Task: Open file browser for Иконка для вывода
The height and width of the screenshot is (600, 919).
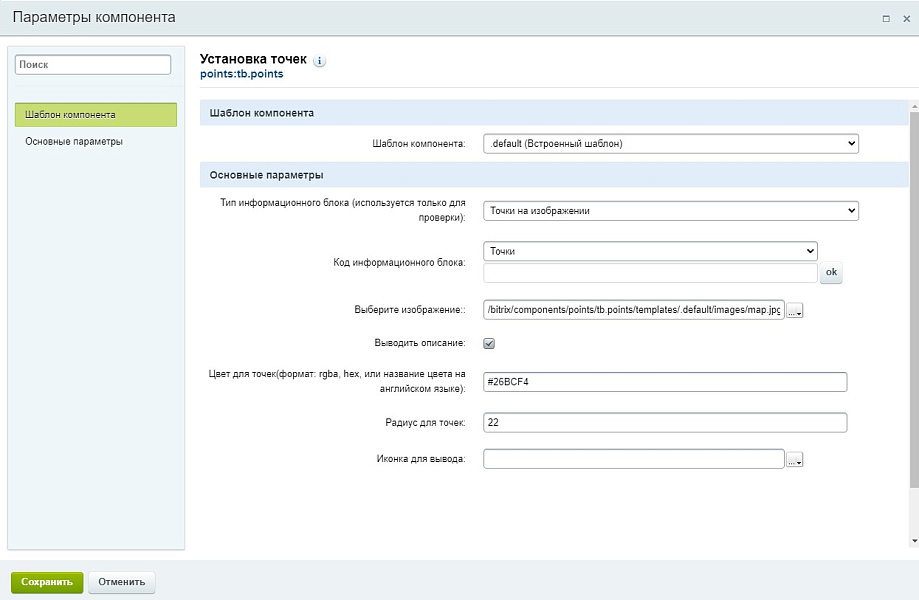Action: tap(795, 460)
